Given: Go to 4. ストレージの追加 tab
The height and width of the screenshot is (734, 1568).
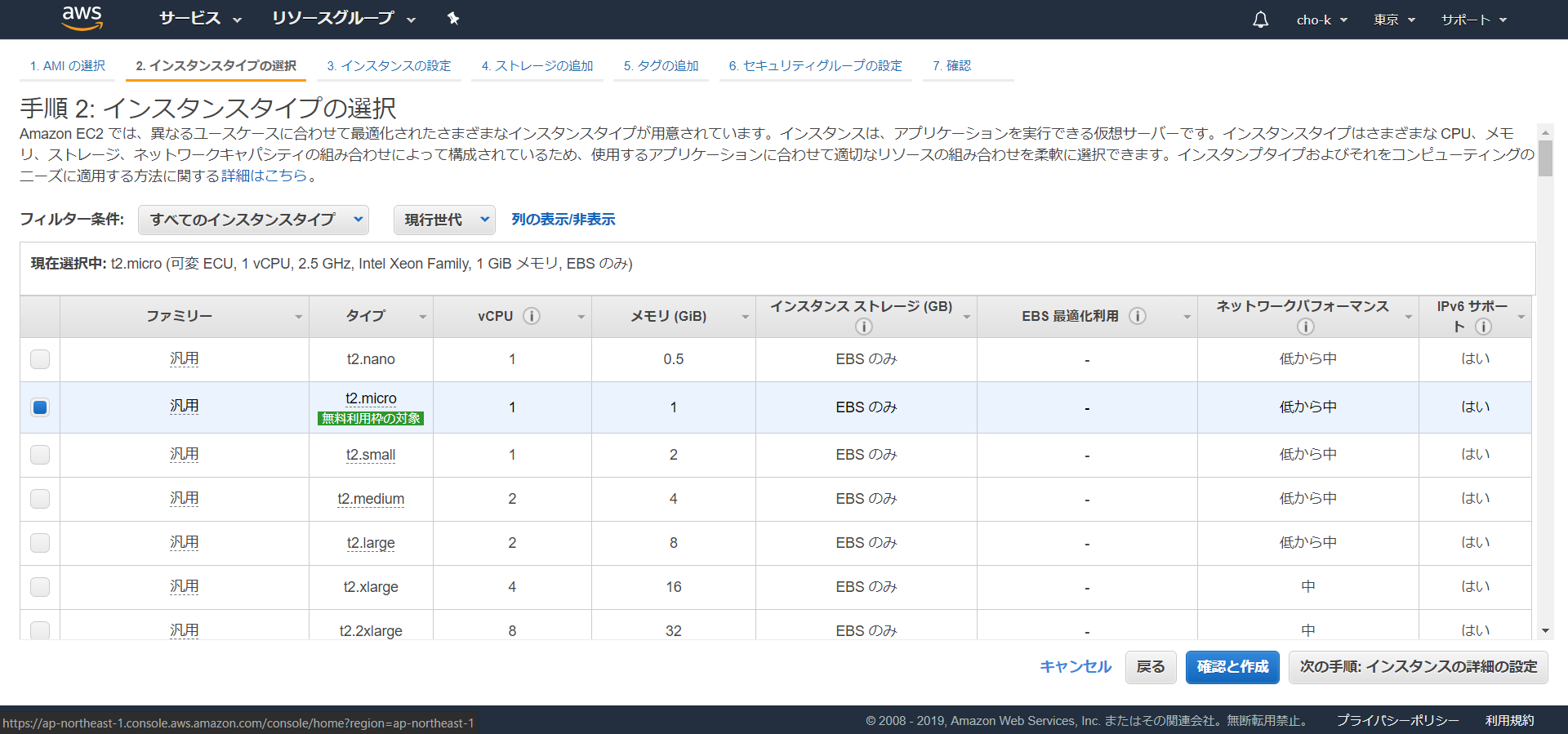Looking at the screenshot, I should tap(537, 66).
